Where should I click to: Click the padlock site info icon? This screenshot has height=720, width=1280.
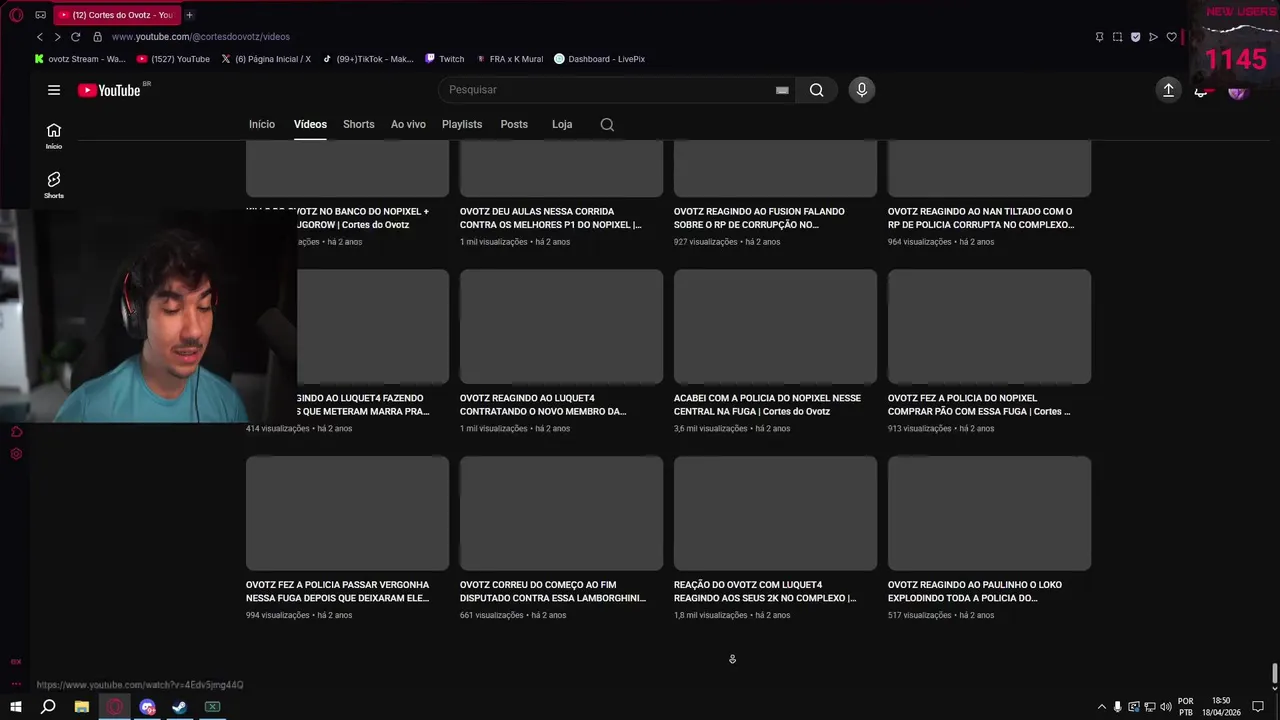tap(97, 37)
